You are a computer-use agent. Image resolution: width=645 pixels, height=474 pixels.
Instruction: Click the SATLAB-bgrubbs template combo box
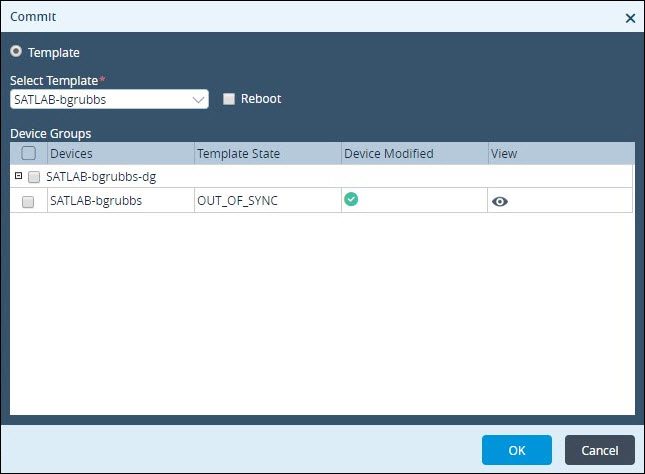point(109,99)
